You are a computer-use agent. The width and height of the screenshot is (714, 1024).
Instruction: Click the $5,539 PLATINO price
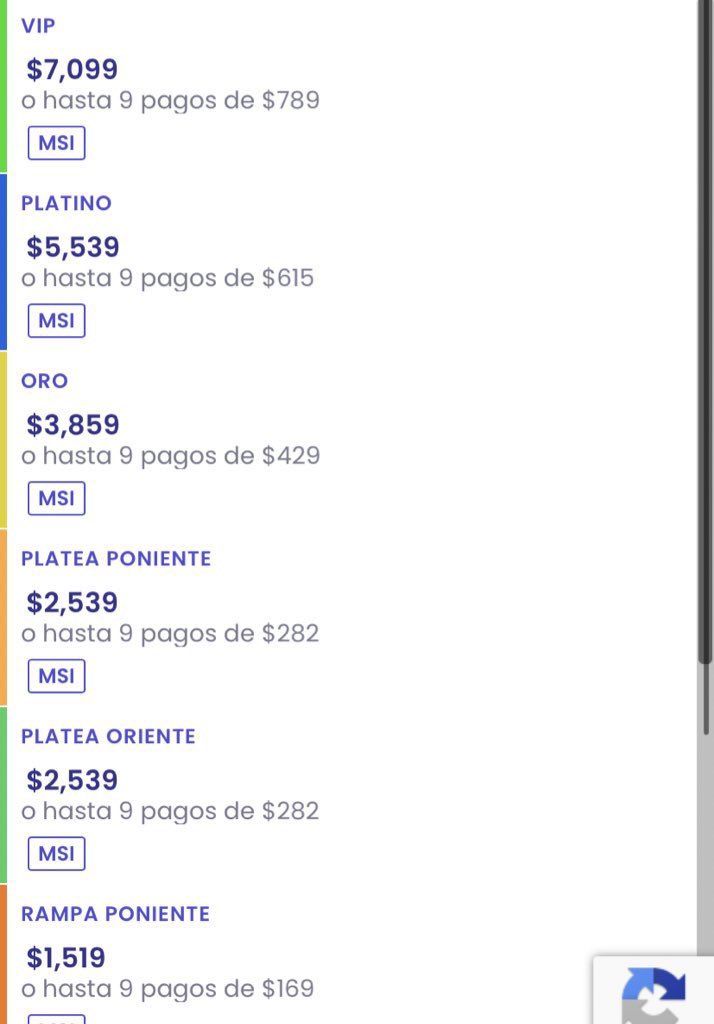[x=73, y=247]
